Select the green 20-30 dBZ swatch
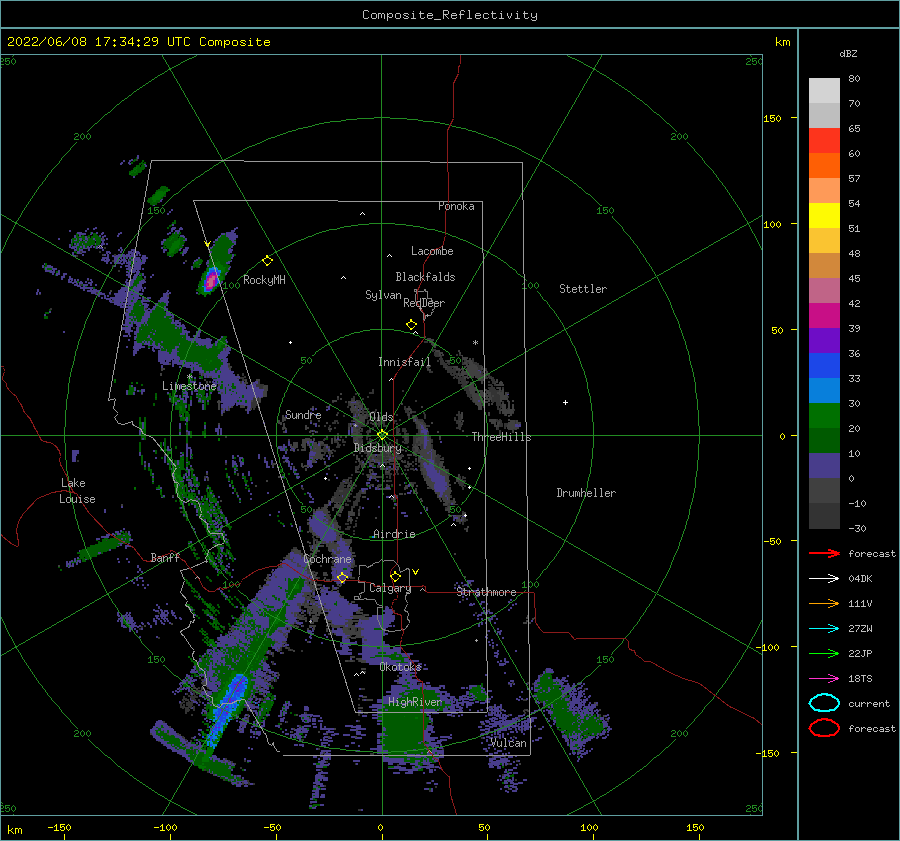Viewport: 900px width, 841px height. coord(824,416)
